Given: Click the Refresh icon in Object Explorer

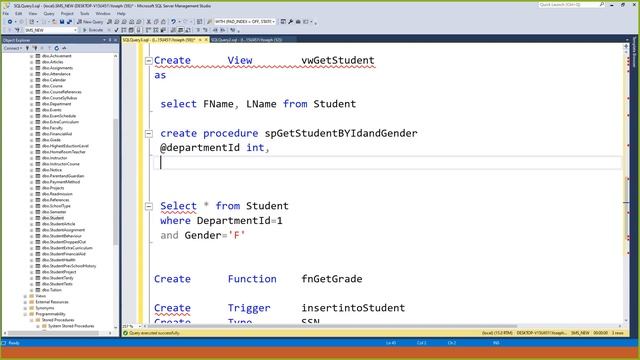Looking at the screenshot, I should click(x=57, y=48).
